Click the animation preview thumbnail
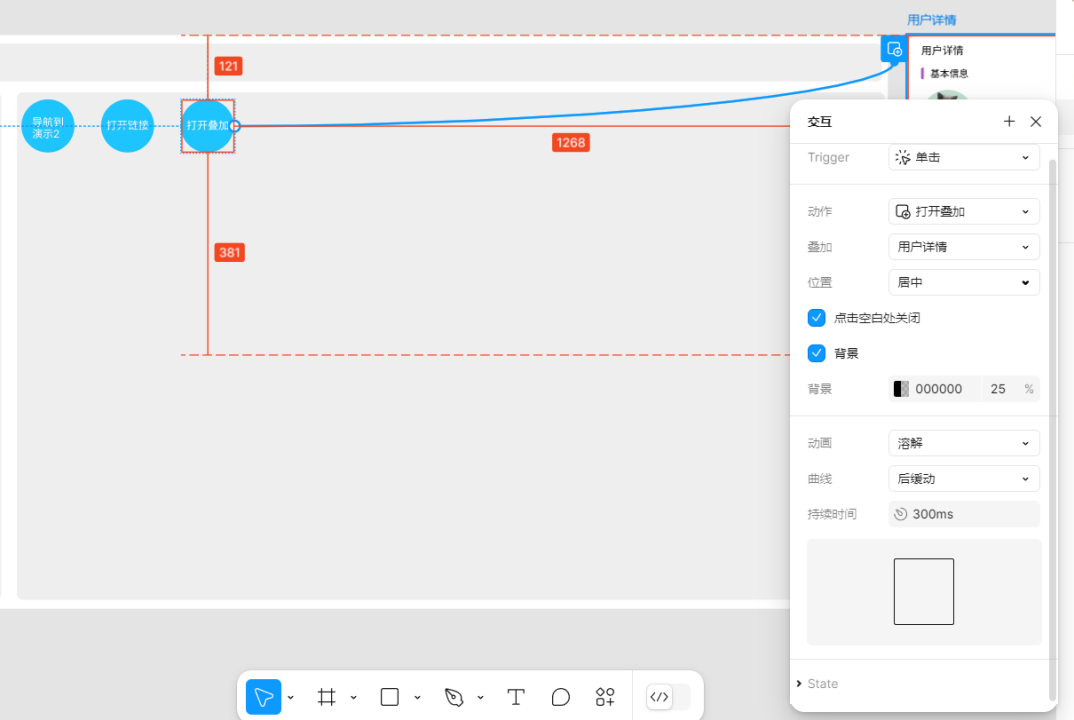Viewport: 1074px width, 720px height. 923,592
